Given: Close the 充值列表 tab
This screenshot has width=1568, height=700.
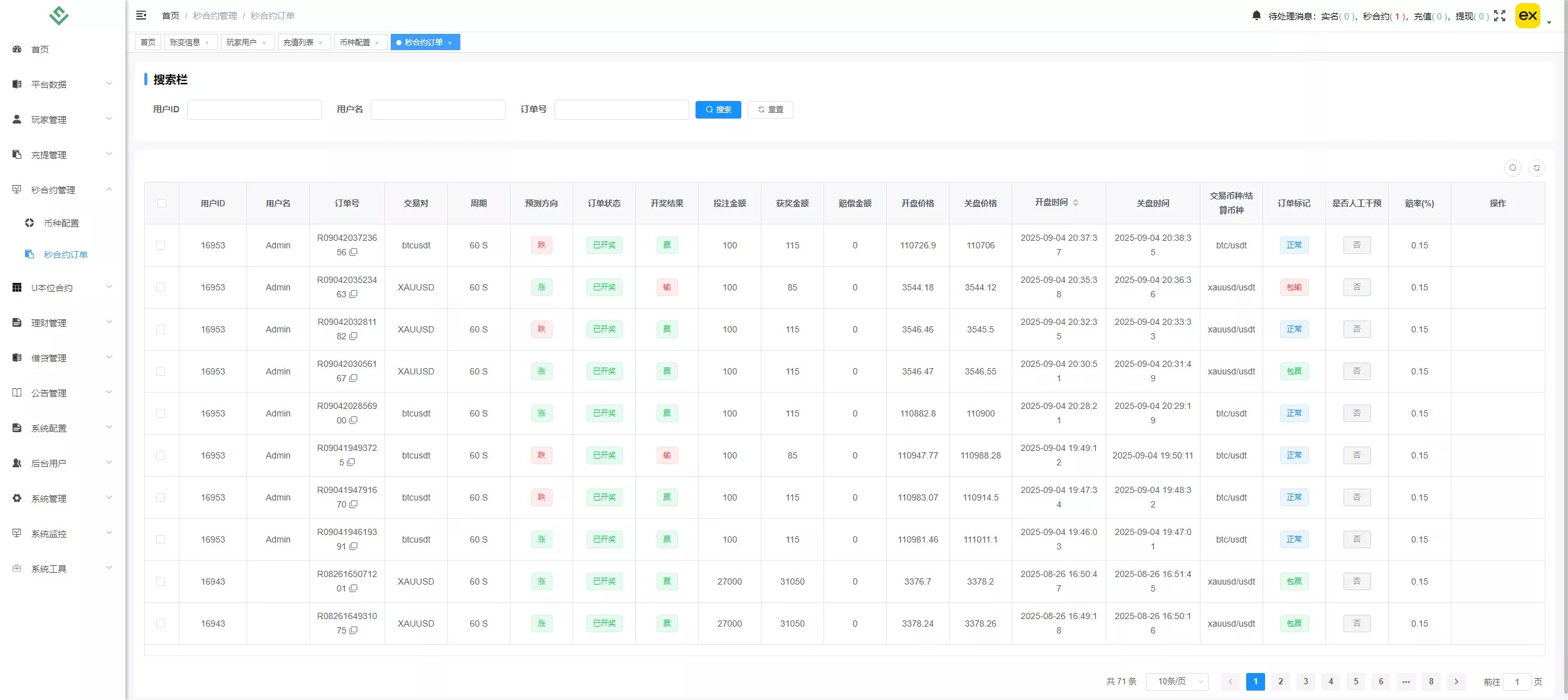Looking at the screenshot, I should [320, 43].
